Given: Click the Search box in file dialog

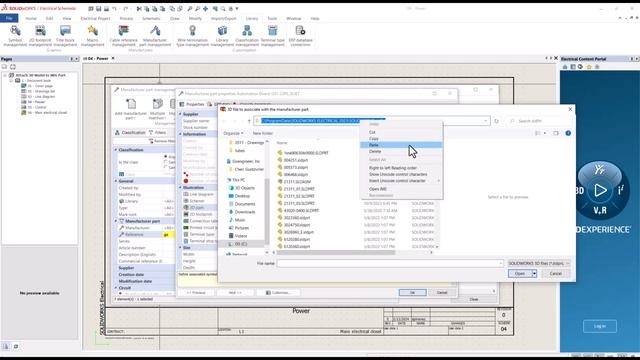Looking at the screenshot, I should pyautogui.click(x=539, y=121).
